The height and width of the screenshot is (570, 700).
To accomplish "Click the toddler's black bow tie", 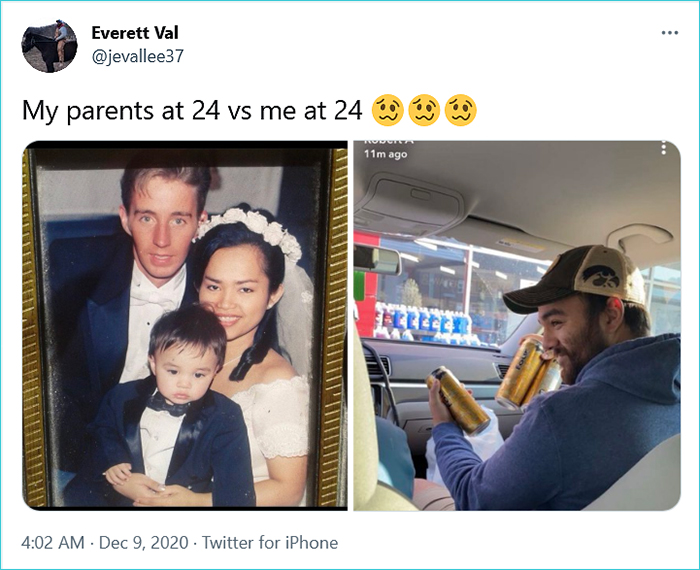I will [170, 405].
